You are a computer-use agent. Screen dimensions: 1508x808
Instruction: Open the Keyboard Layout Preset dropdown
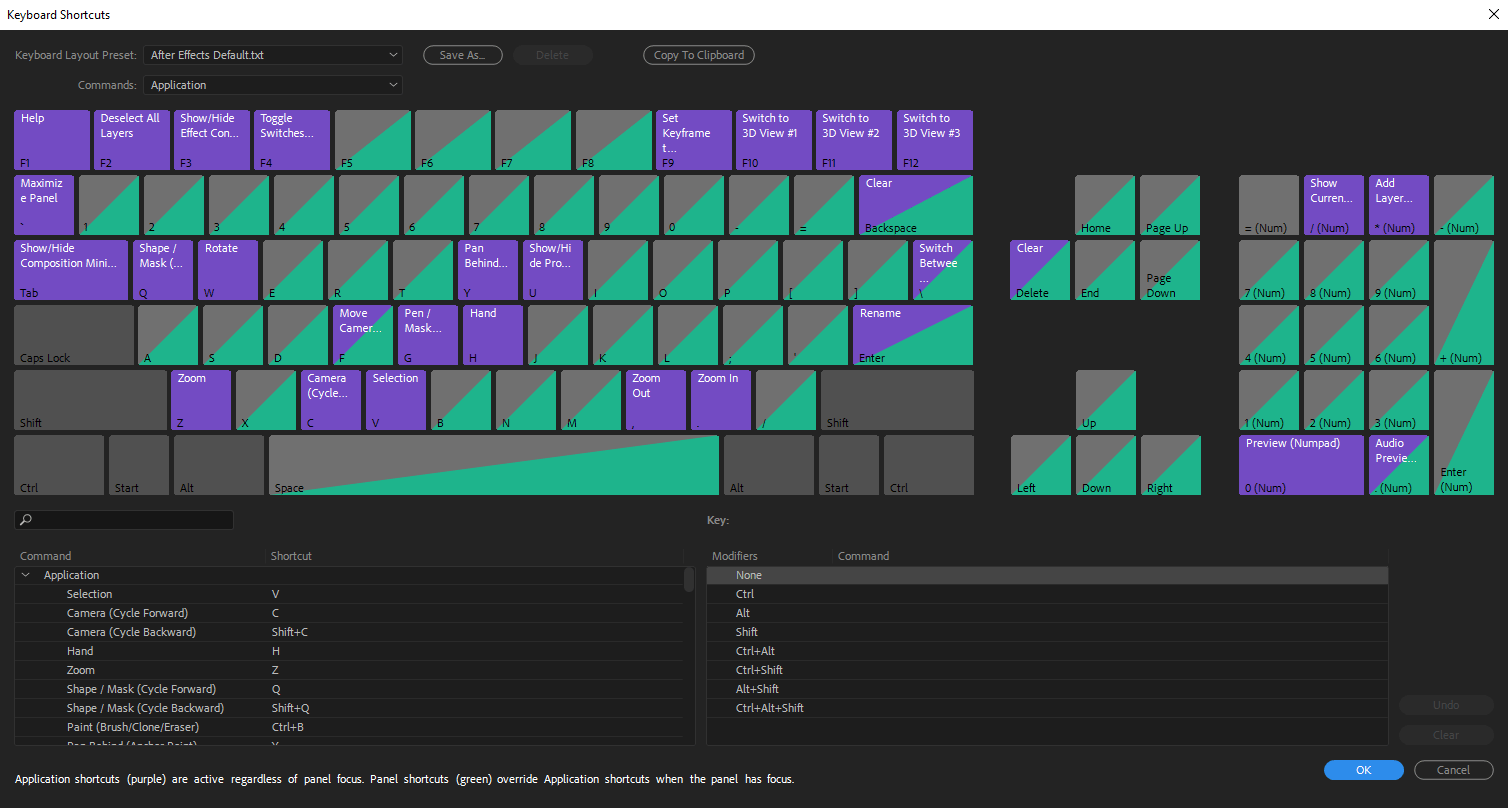pyautogui.click(x=272, y=55)
